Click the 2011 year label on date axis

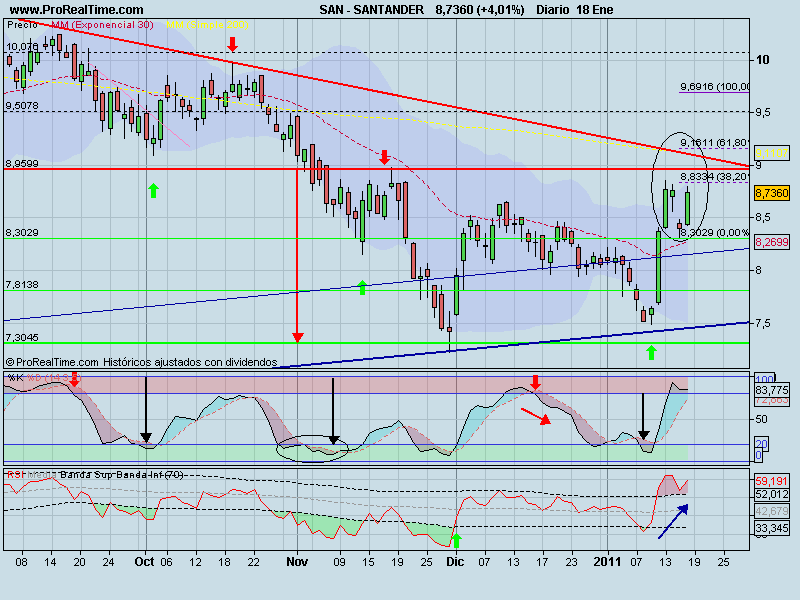pyautogui.click(x=607, y=562)
